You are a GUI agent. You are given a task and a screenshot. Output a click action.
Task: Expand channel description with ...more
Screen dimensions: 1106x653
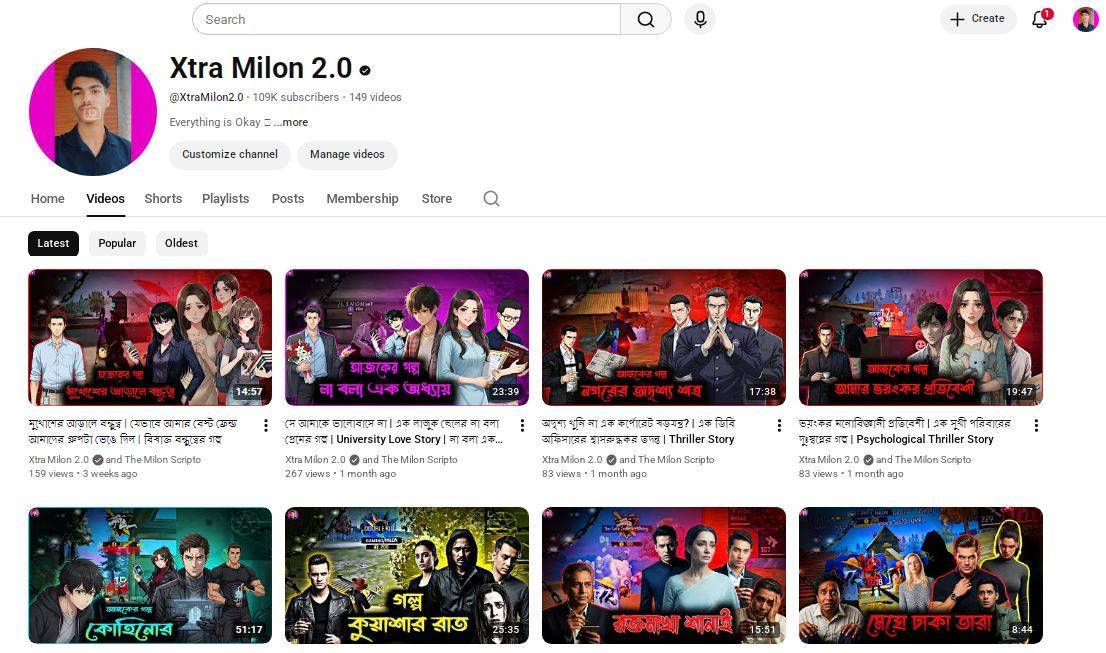point(291,122)
